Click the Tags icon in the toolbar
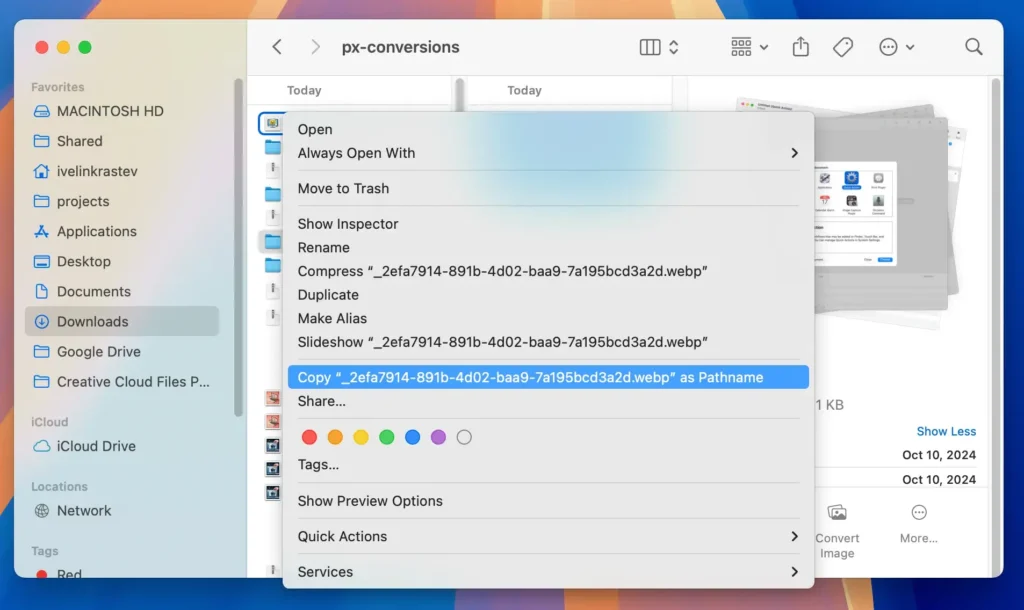Image resolution: width=1024 pixels, height=610 pixels. tap(843, 47)
